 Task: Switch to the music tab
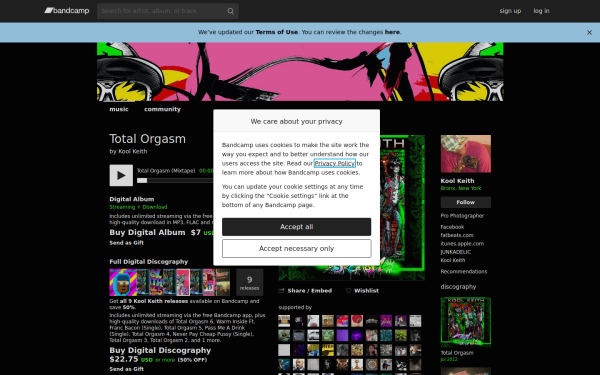119,109
